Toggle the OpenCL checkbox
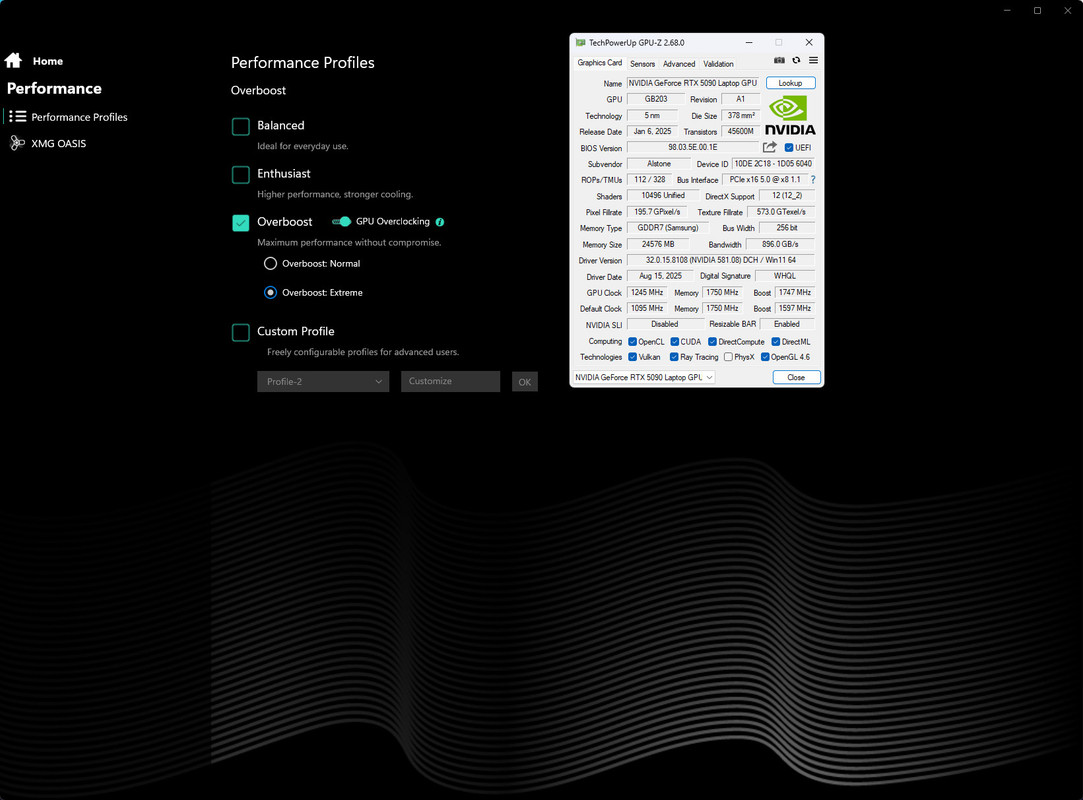This screenshot has width=1083, height=800. tap(632, 341)
